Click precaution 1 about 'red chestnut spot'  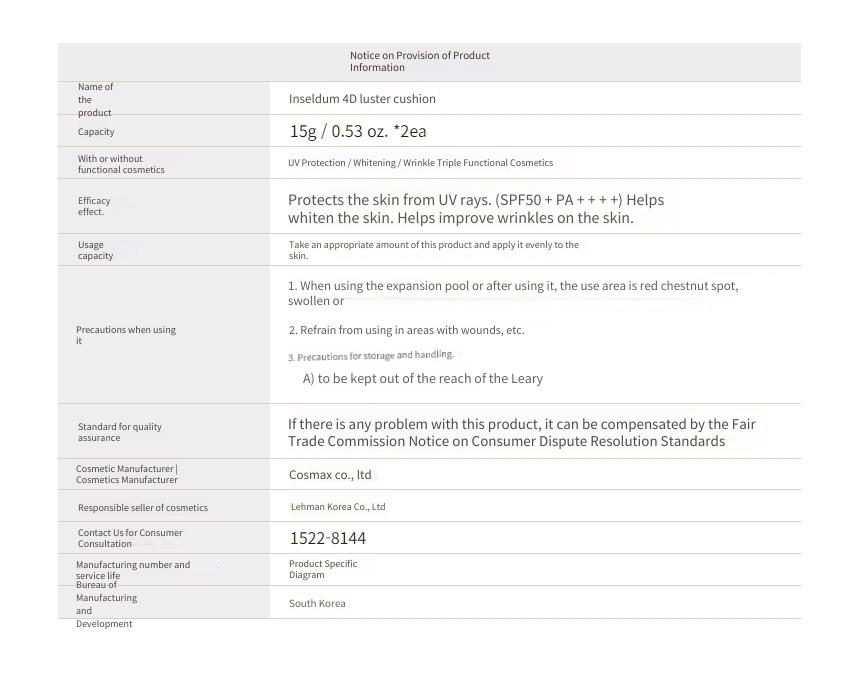point(513,293)
